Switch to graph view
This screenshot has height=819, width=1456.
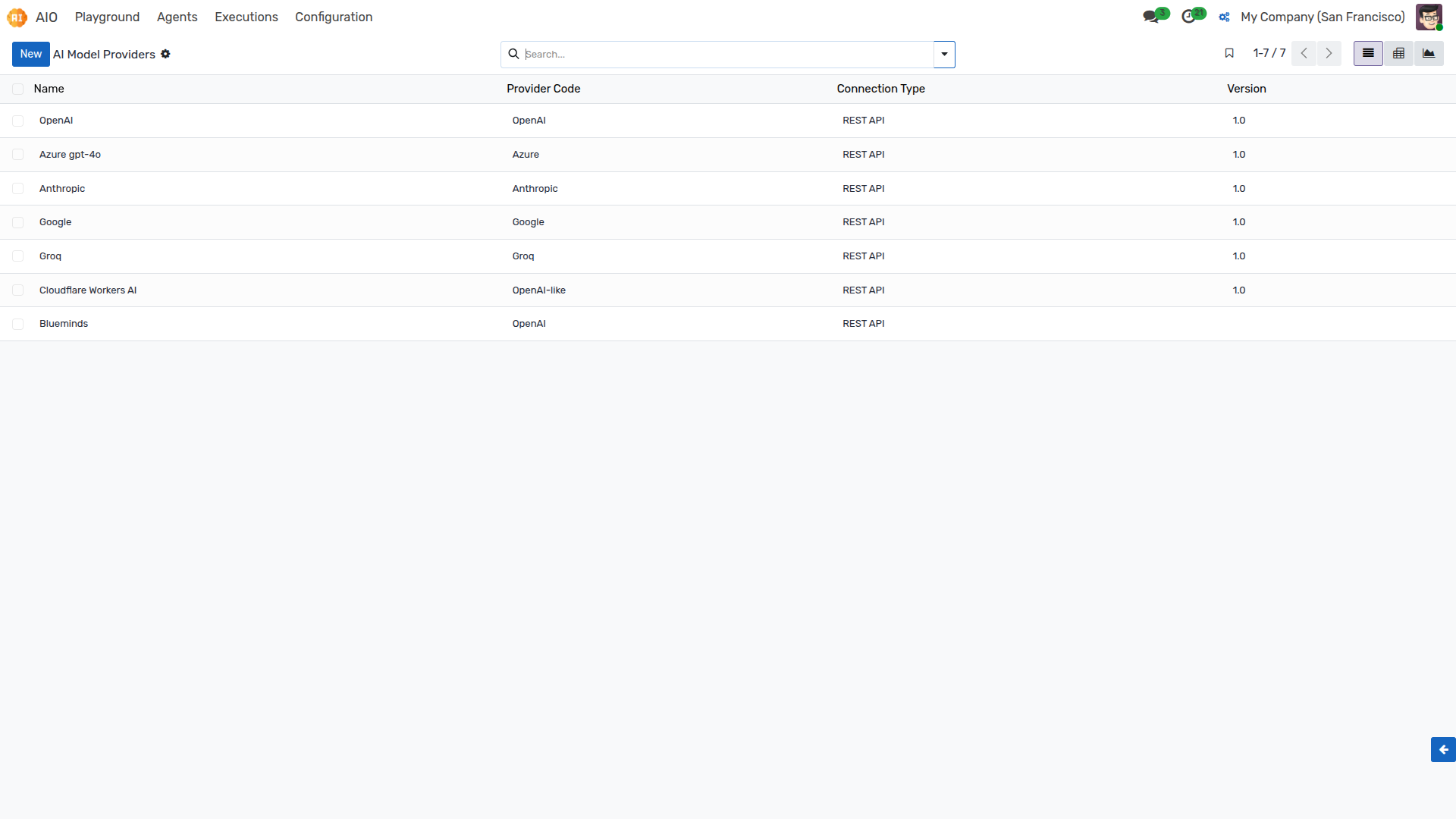point(1429,53)
